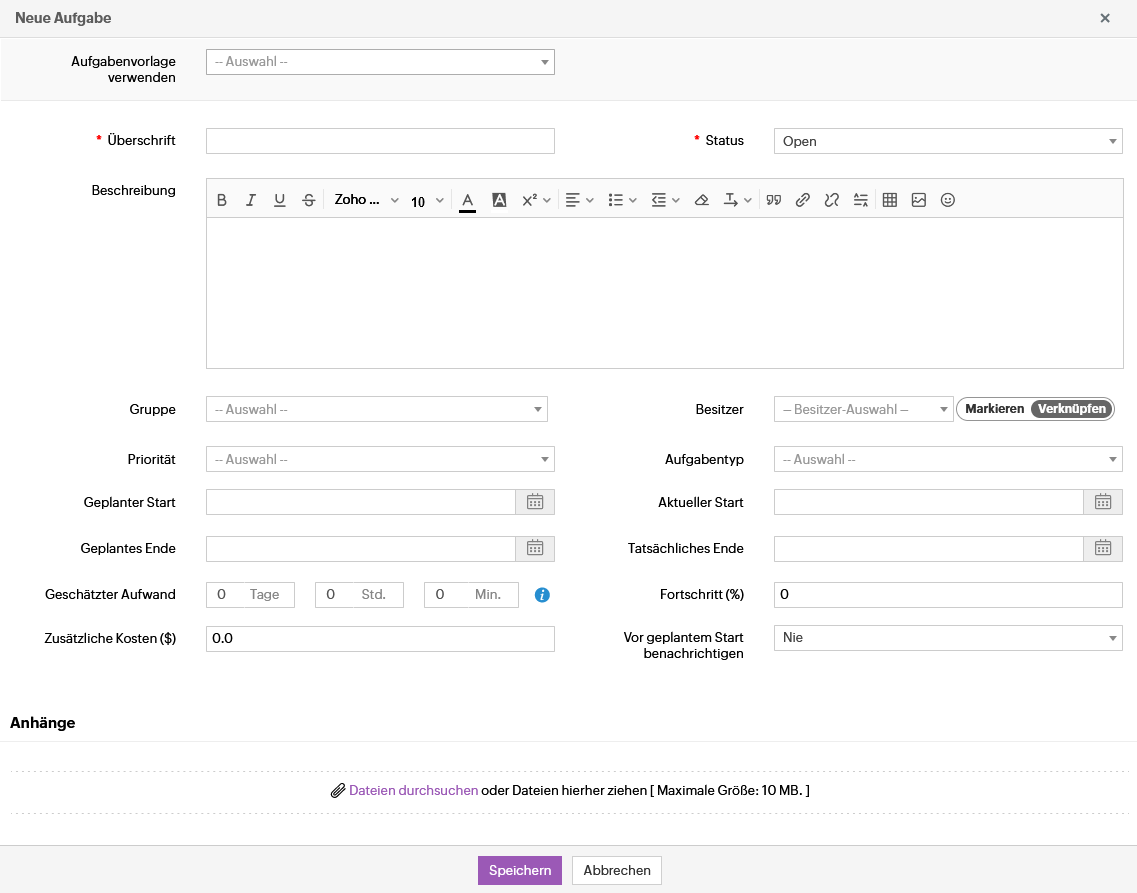This screenshot has width=1137, height=893.
Task: Open the Vor geplantem Start benachrichtigen dropdown
Action: coord(948,638)
